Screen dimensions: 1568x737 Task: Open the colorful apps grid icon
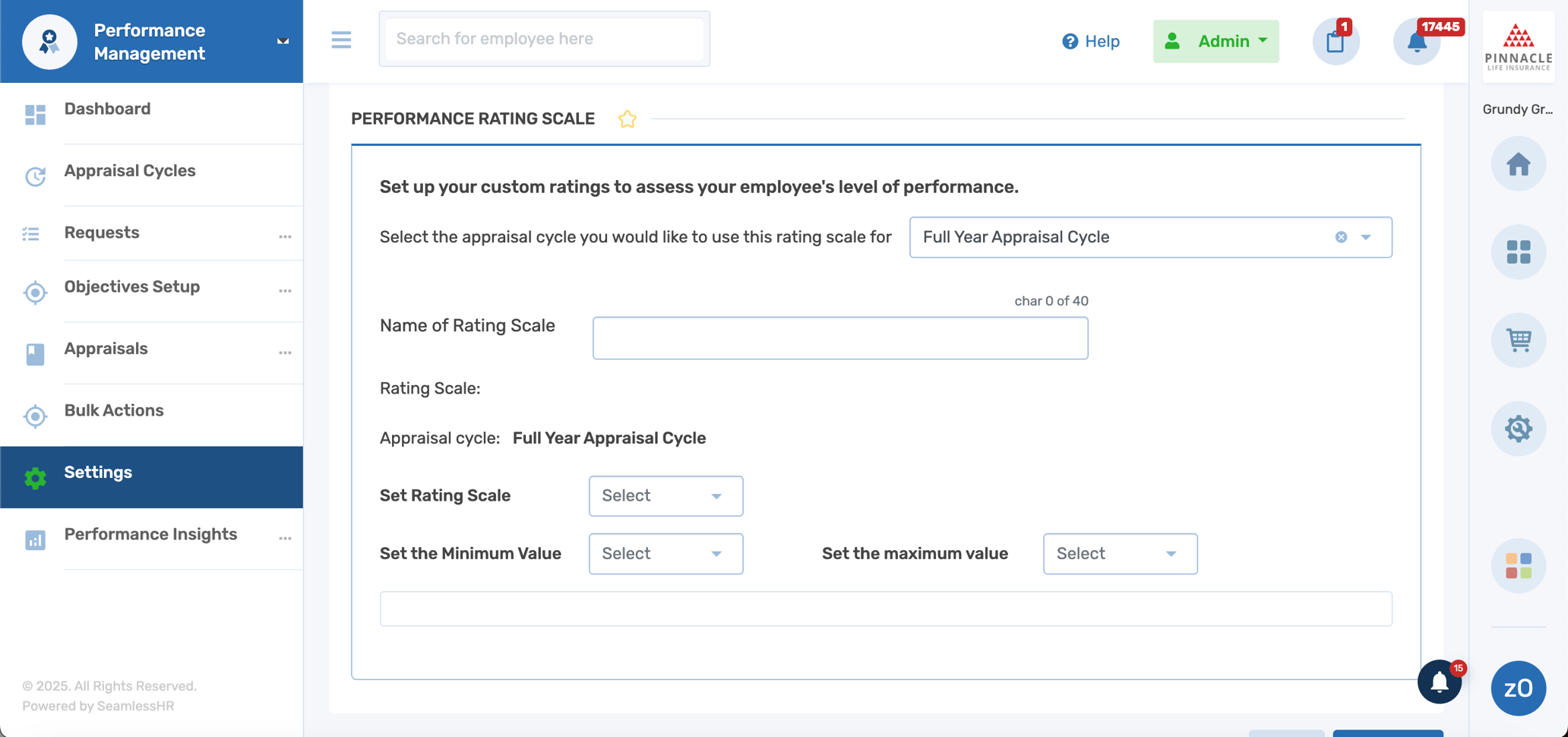point(1518,566)
